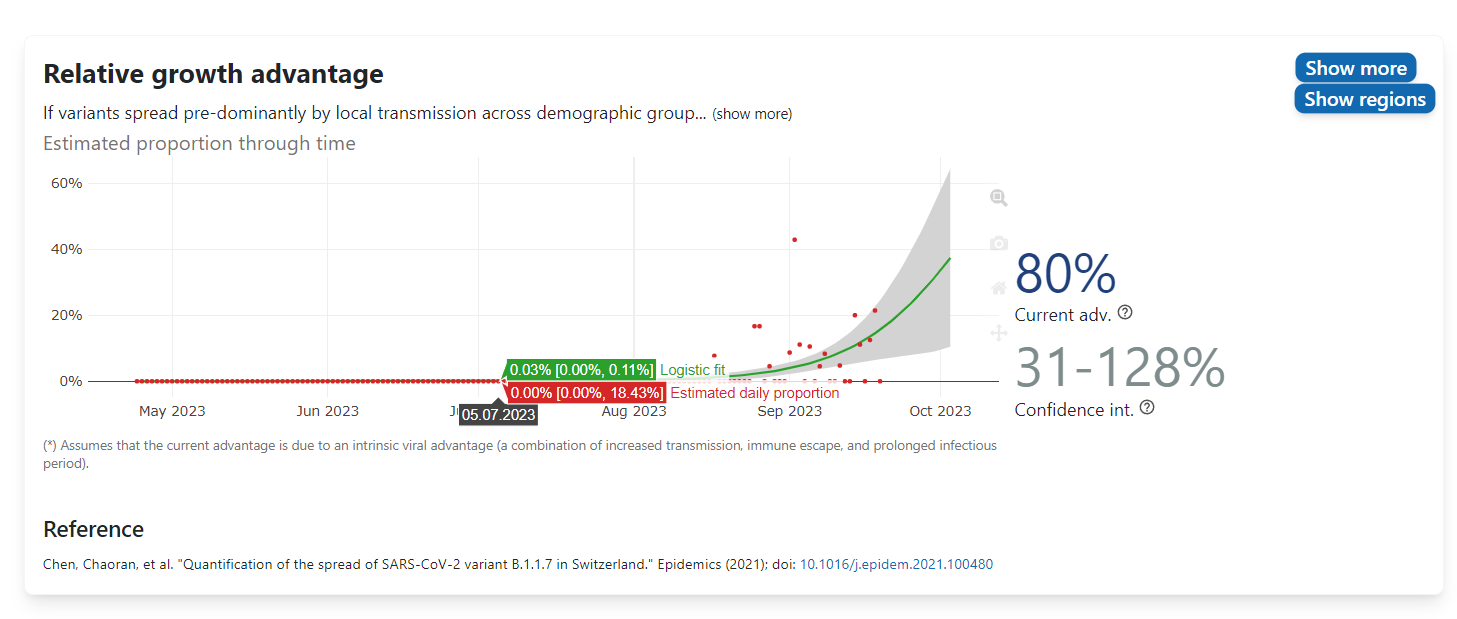1457x619 pixels.
Task: Click the Aug 2023 axis label
Action: [x=634, y=411]
